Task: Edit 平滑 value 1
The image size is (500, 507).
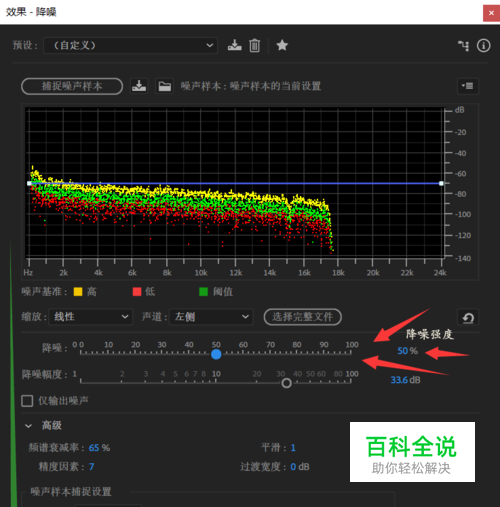Action: click(x=293, y=448)
